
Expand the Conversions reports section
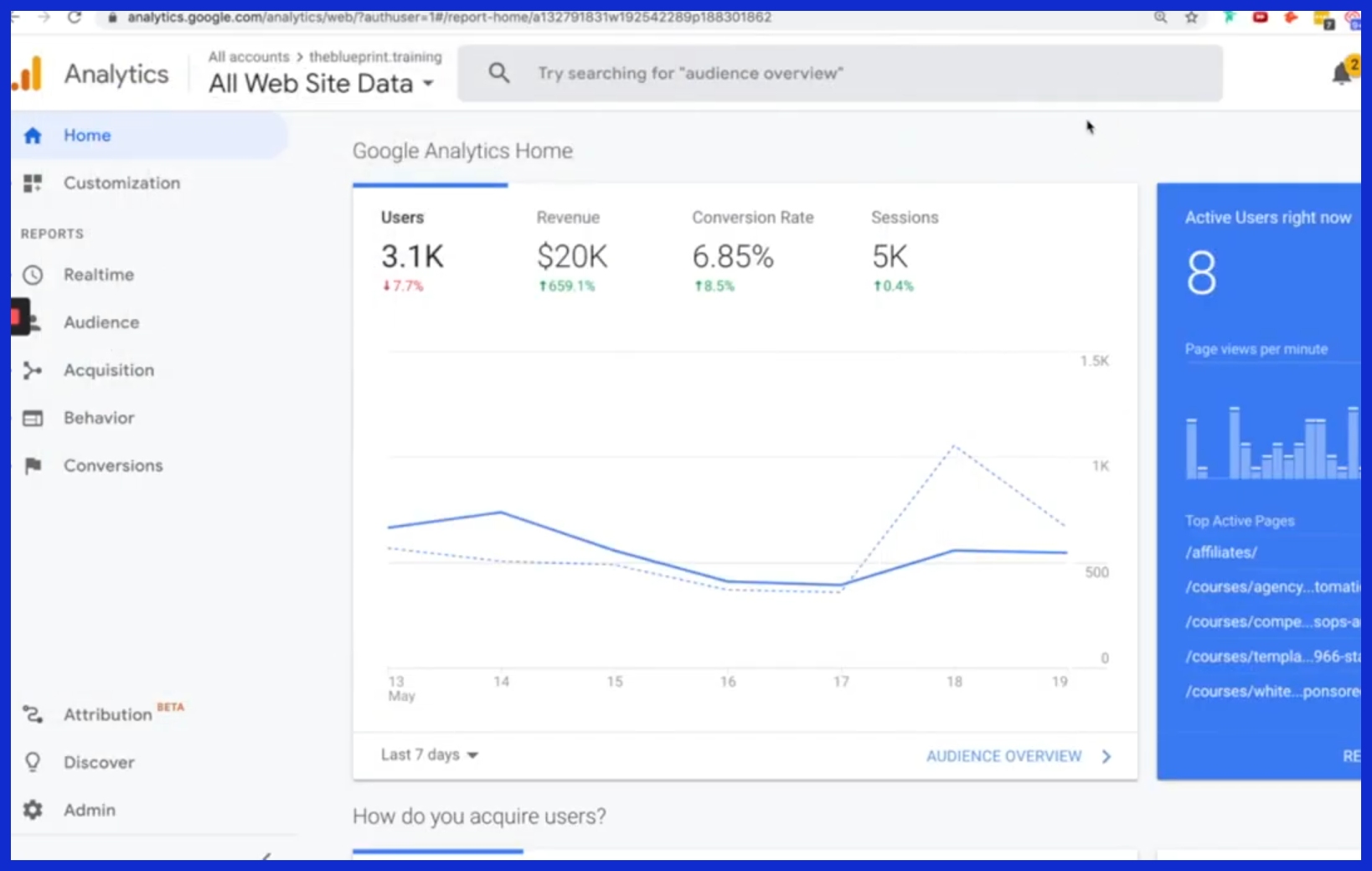click(x=113, y=466)
